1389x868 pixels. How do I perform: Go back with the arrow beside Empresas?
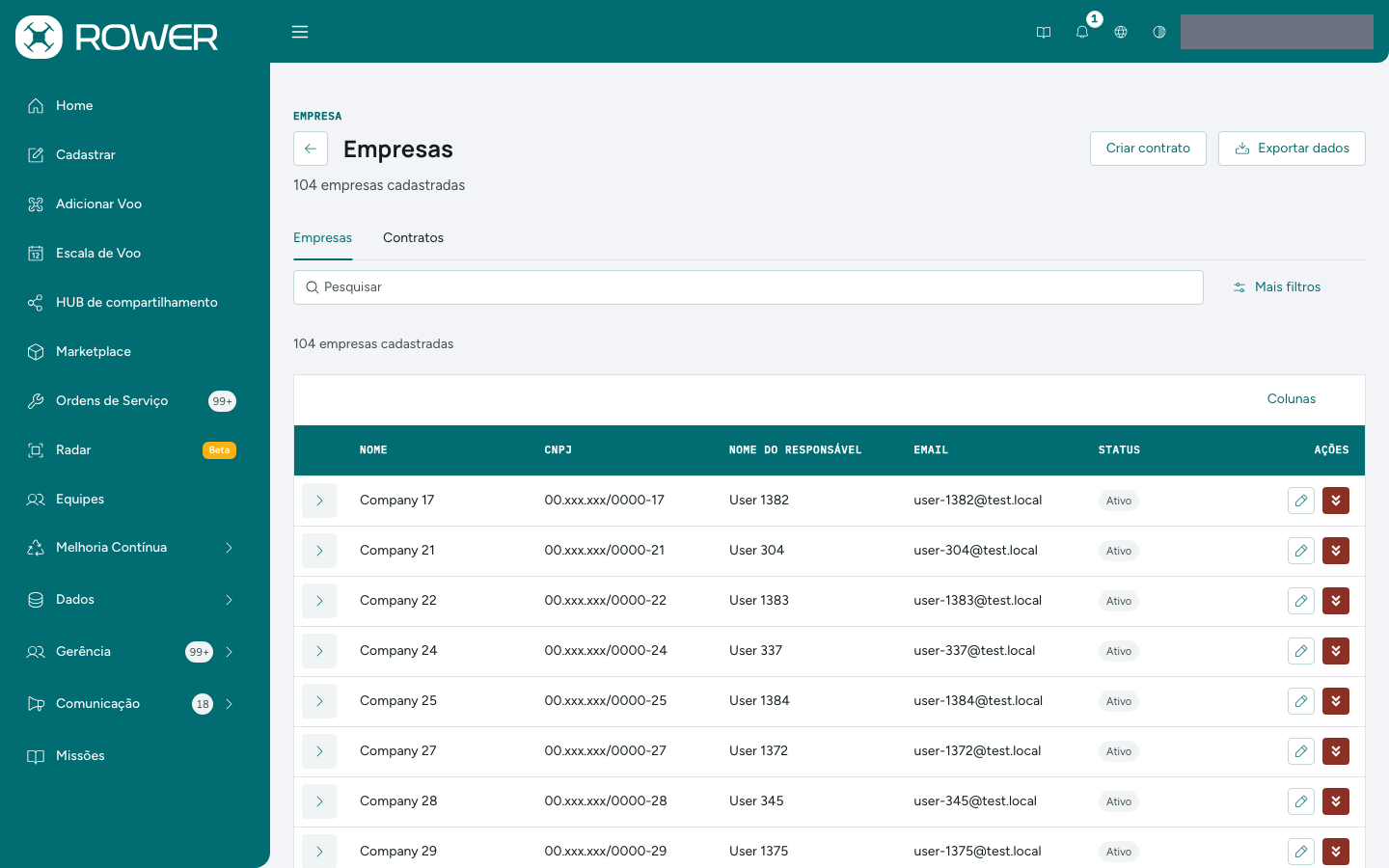pos(311,149)
